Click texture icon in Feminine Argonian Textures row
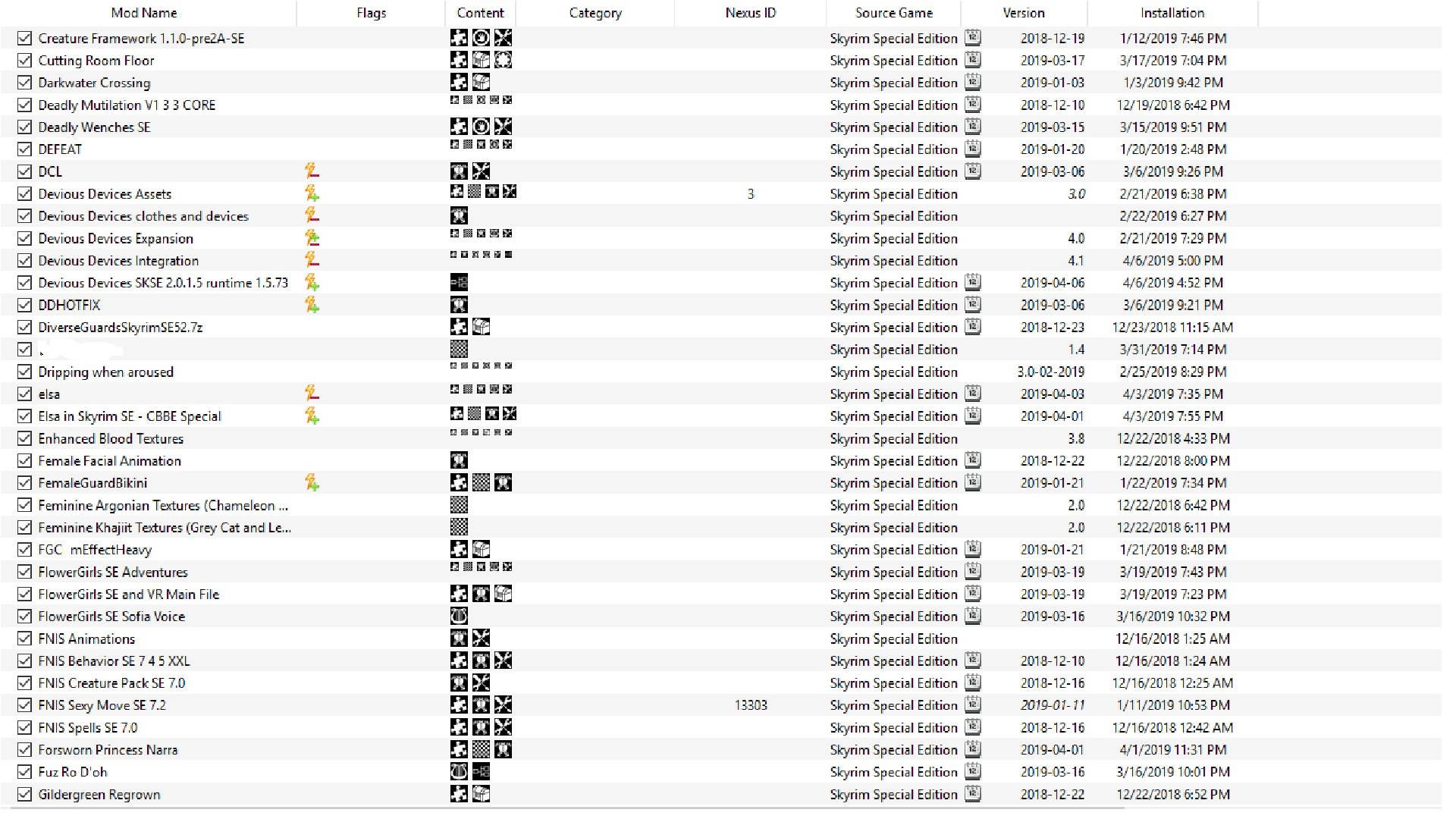 point(459,505)
